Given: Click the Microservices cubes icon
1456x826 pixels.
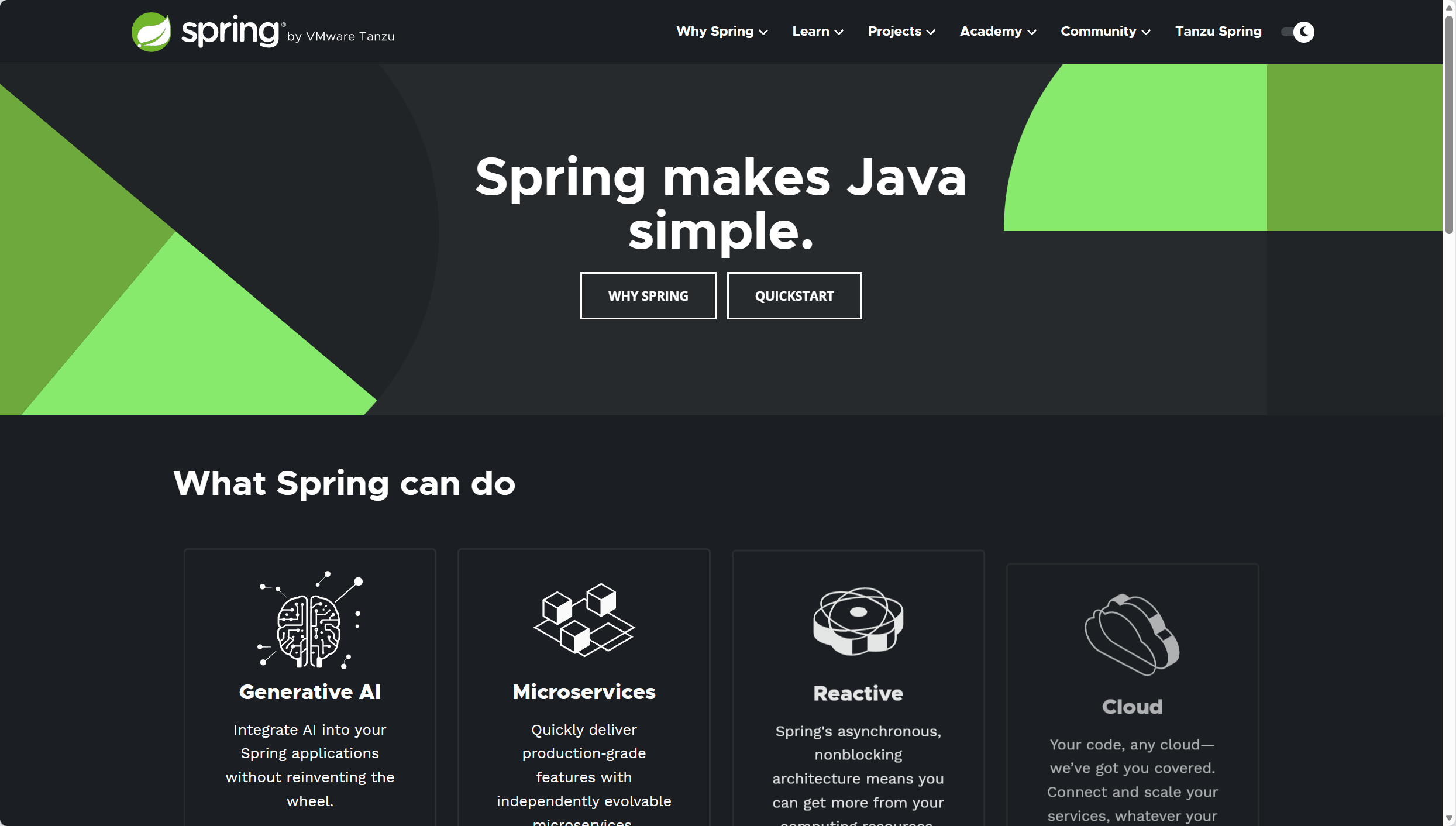Looking at the screenshot, I should click(x=584, y=621).
